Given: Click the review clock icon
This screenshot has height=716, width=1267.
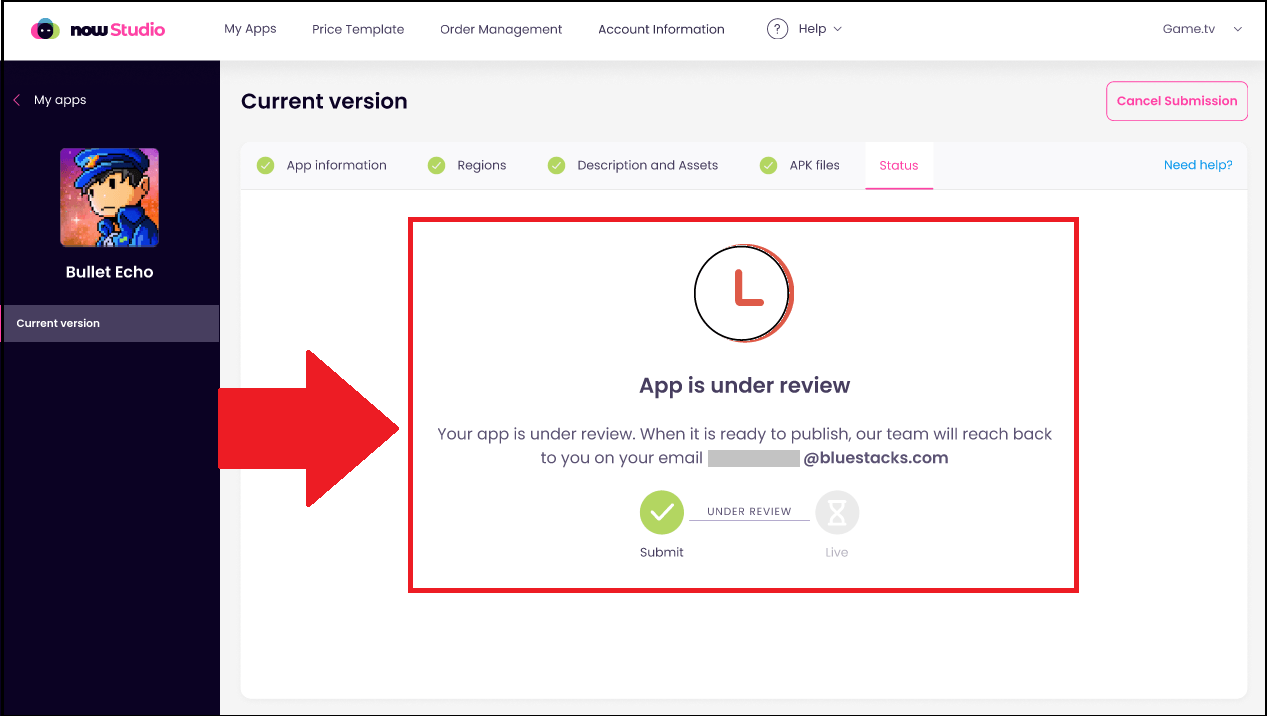Looking at the screenshot, I should click(x=744, y=293).
